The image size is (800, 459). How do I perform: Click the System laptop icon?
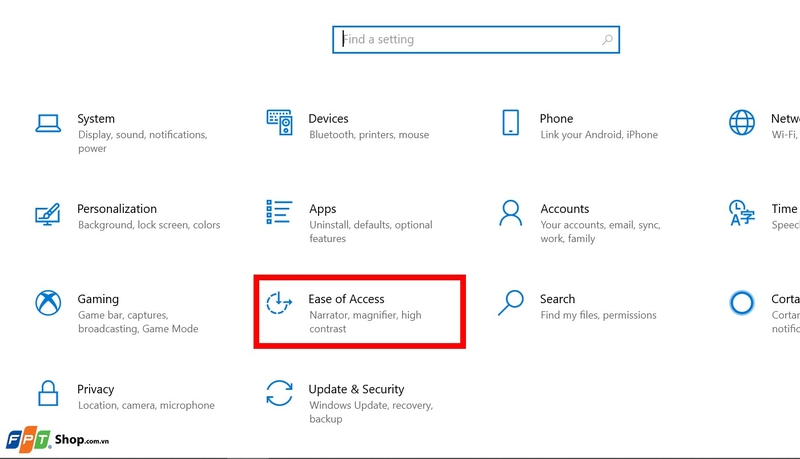[x=48, y=123]
